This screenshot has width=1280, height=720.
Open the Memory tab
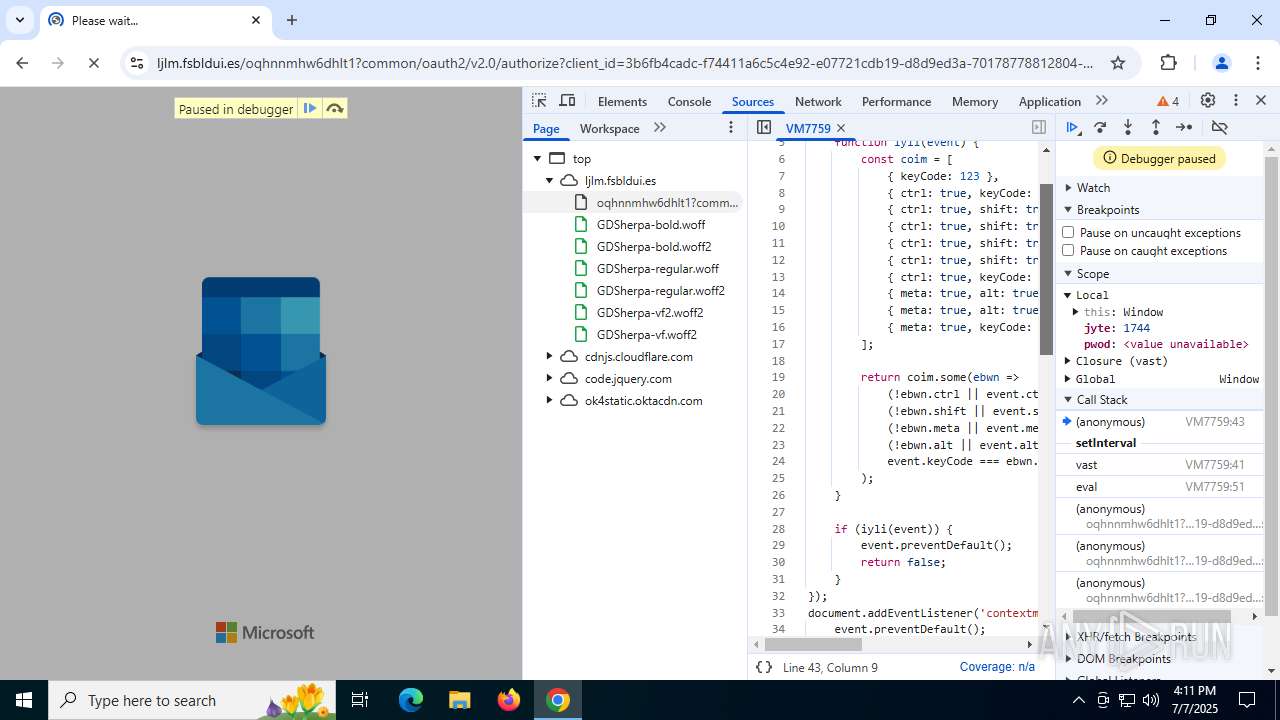click(975, 101)
